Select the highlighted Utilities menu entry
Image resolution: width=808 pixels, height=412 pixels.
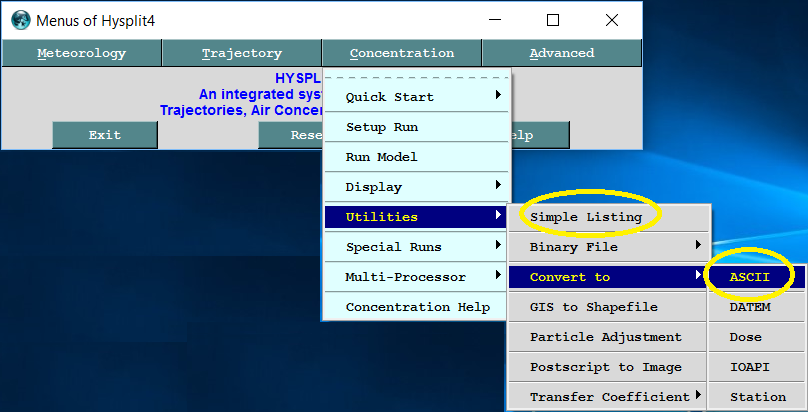(416, 217)
